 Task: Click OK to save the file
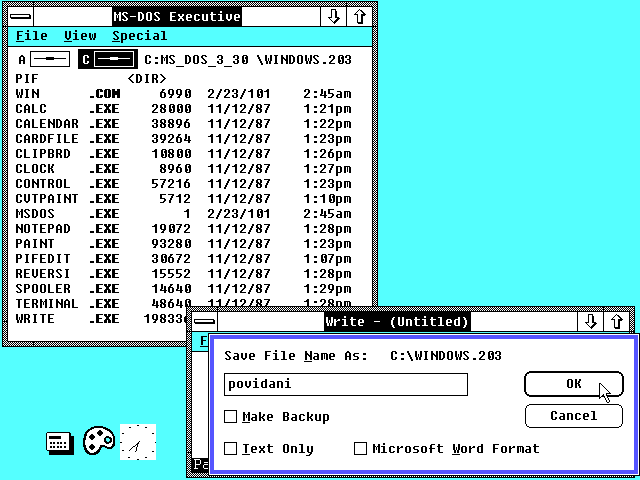573,384
